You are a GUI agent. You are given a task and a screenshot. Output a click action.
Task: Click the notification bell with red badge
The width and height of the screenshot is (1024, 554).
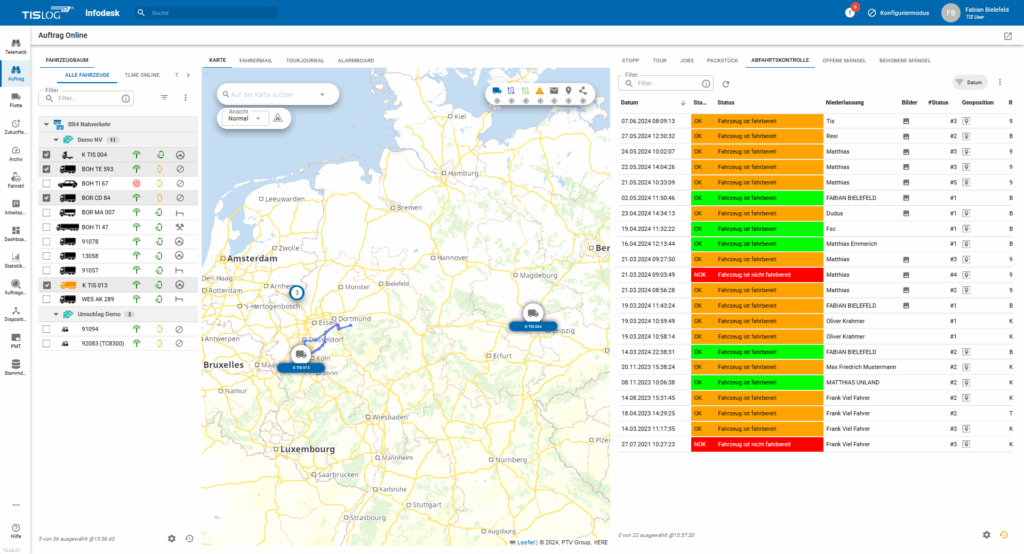850,13
